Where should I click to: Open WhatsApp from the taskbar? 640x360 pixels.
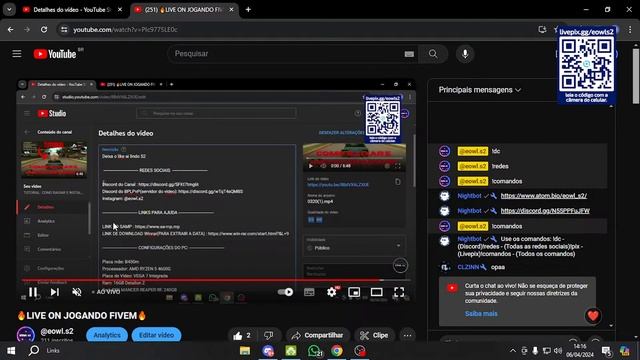coord(314,351)
